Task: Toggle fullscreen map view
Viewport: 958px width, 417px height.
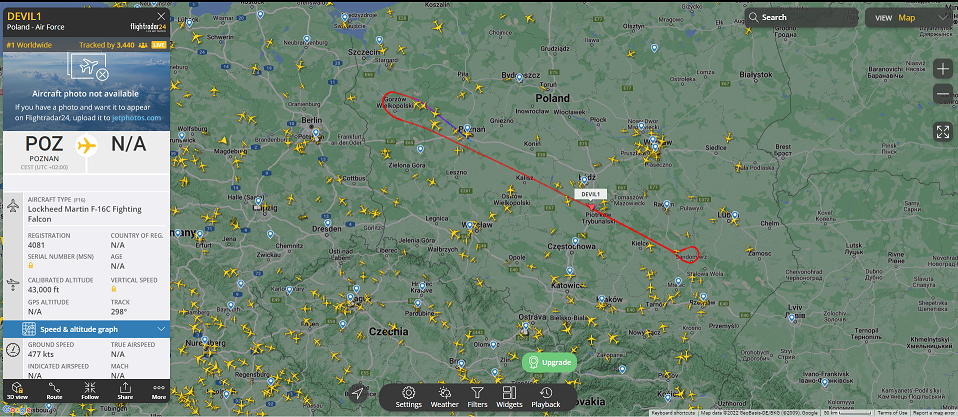Action: coord(943,131)
